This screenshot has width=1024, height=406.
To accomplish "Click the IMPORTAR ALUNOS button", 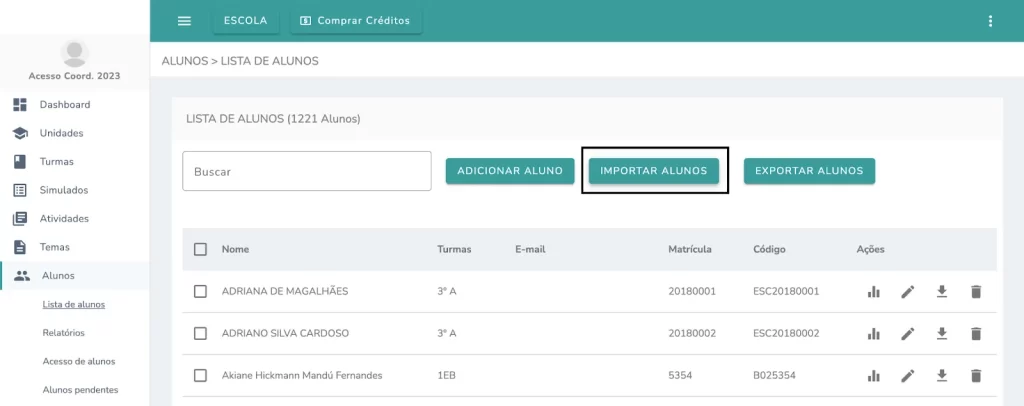I will click(x=654, y=171).
